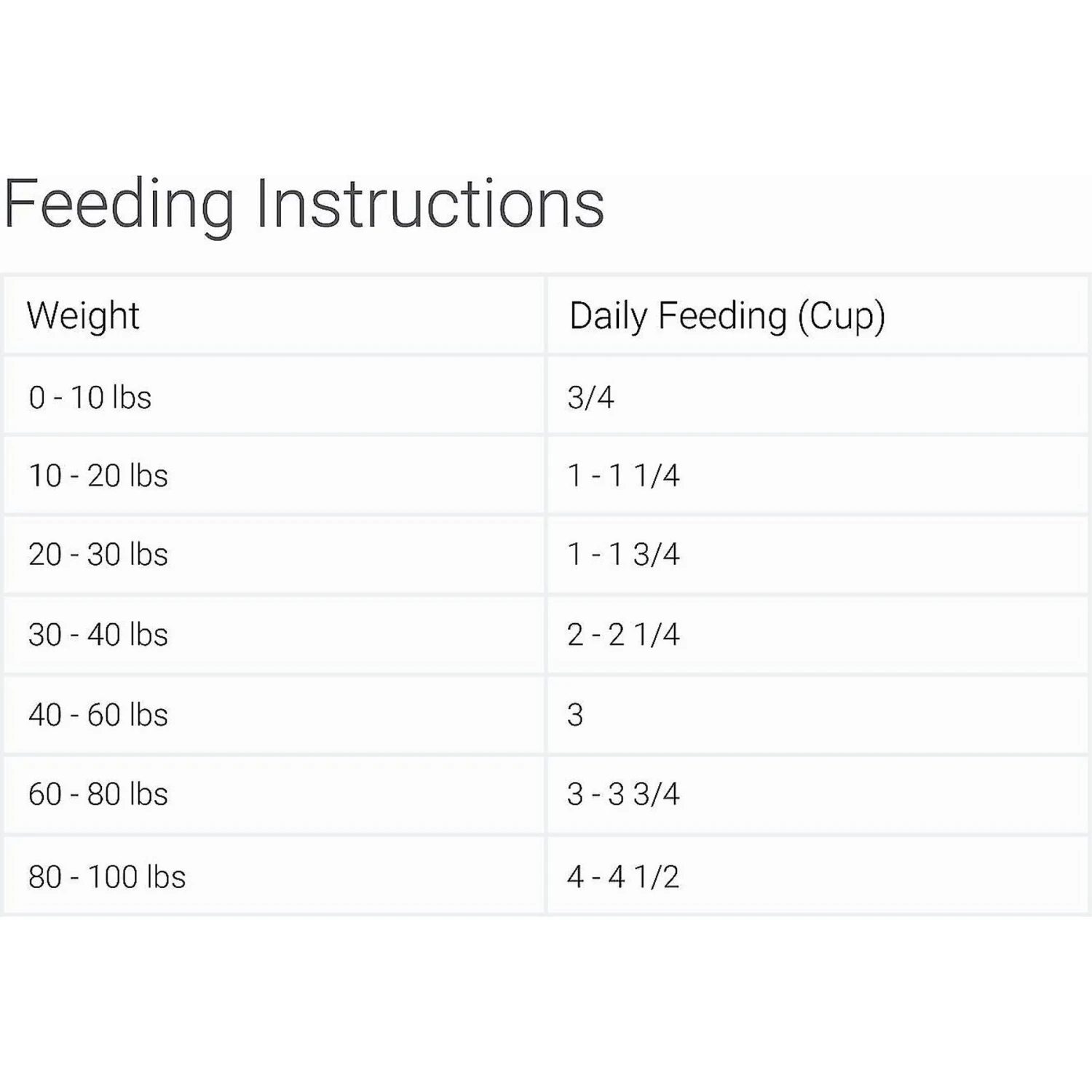Click the word 'Daily' in the column header
The height and width of the screenshot is (1092, 1092).
point(607,316)
